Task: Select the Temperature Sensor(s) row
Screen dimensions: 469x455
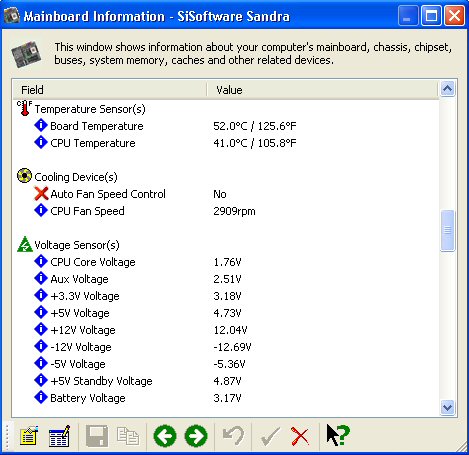Action: (x=90, y=109)
